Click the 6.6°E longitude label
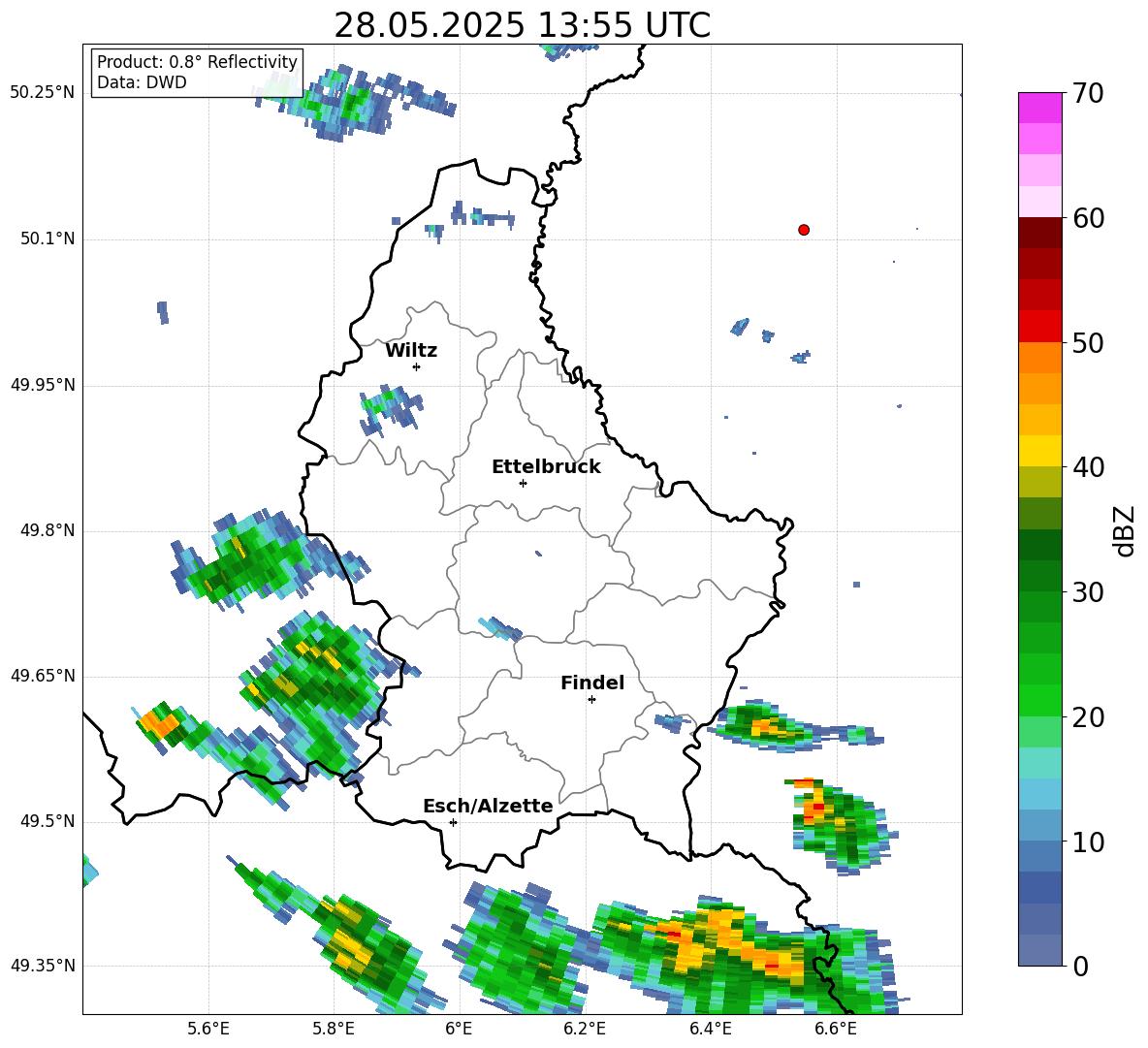Screen dimensions: 1148x1048 point(836,1029)
